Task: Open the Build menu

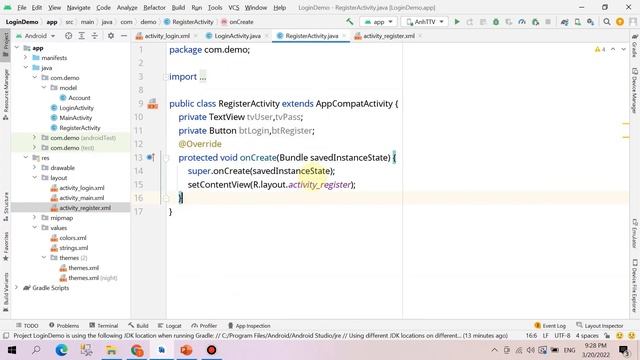Action: click(178, 7)
